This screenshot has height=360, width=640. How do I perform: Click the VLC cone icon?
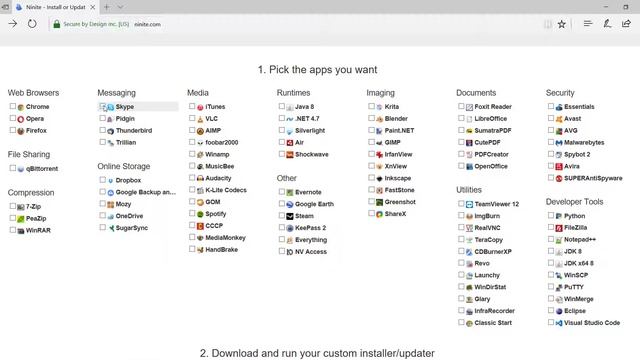point(200,119)
